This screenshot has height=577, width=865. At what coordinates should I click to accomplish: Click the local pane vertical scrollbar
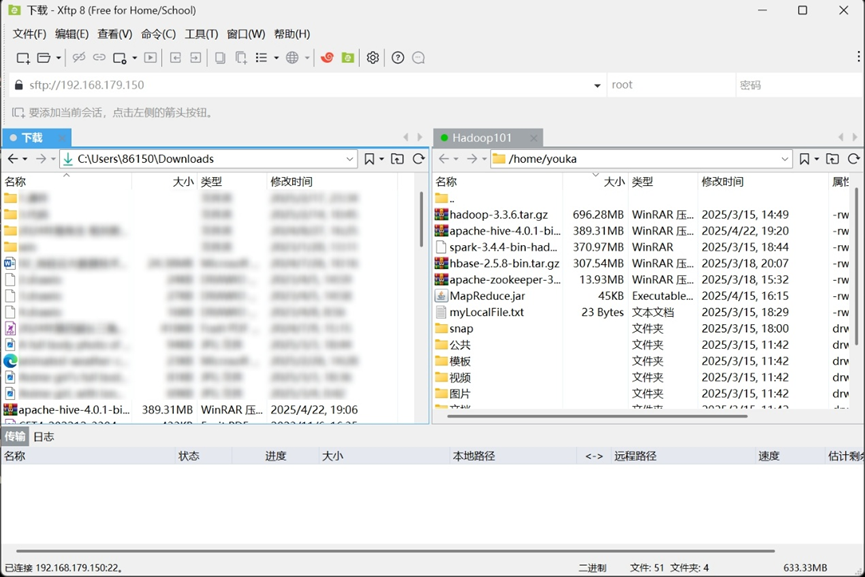coord(421,220)
